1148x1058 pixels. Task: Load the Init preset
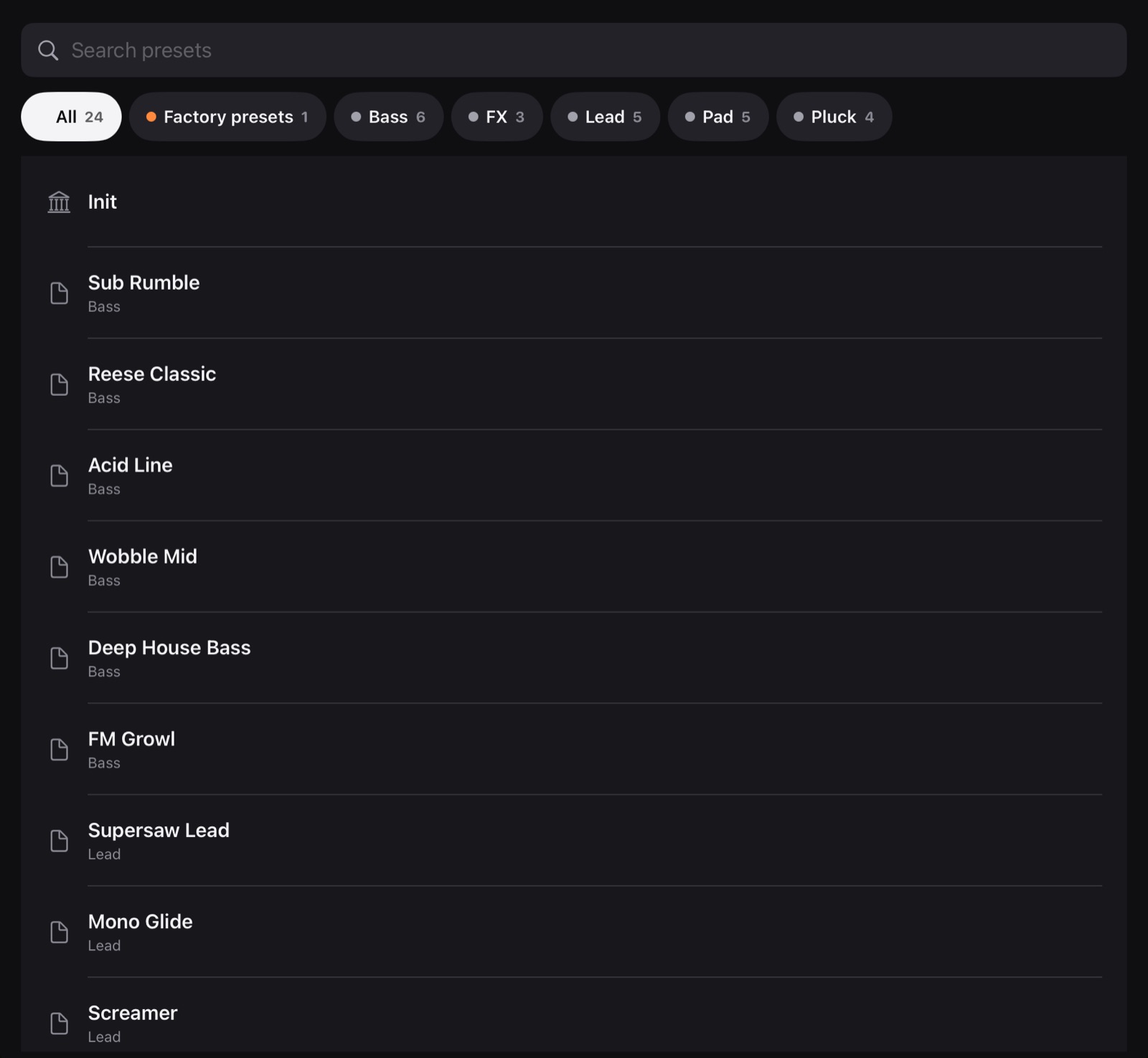pyautogui.click(x=573, y=202)
